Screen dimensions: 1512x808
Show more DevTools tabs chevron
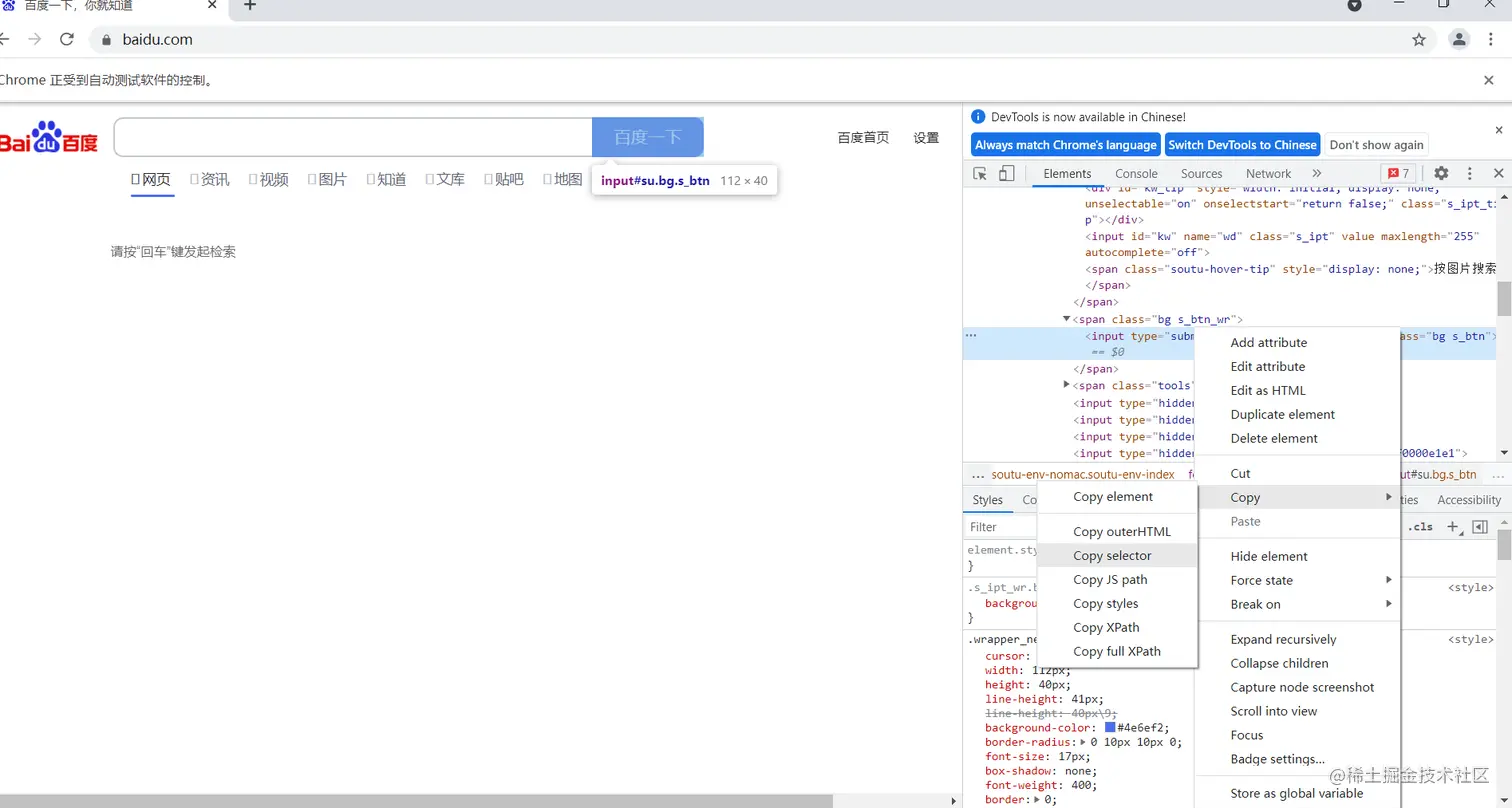(1317, 173)
